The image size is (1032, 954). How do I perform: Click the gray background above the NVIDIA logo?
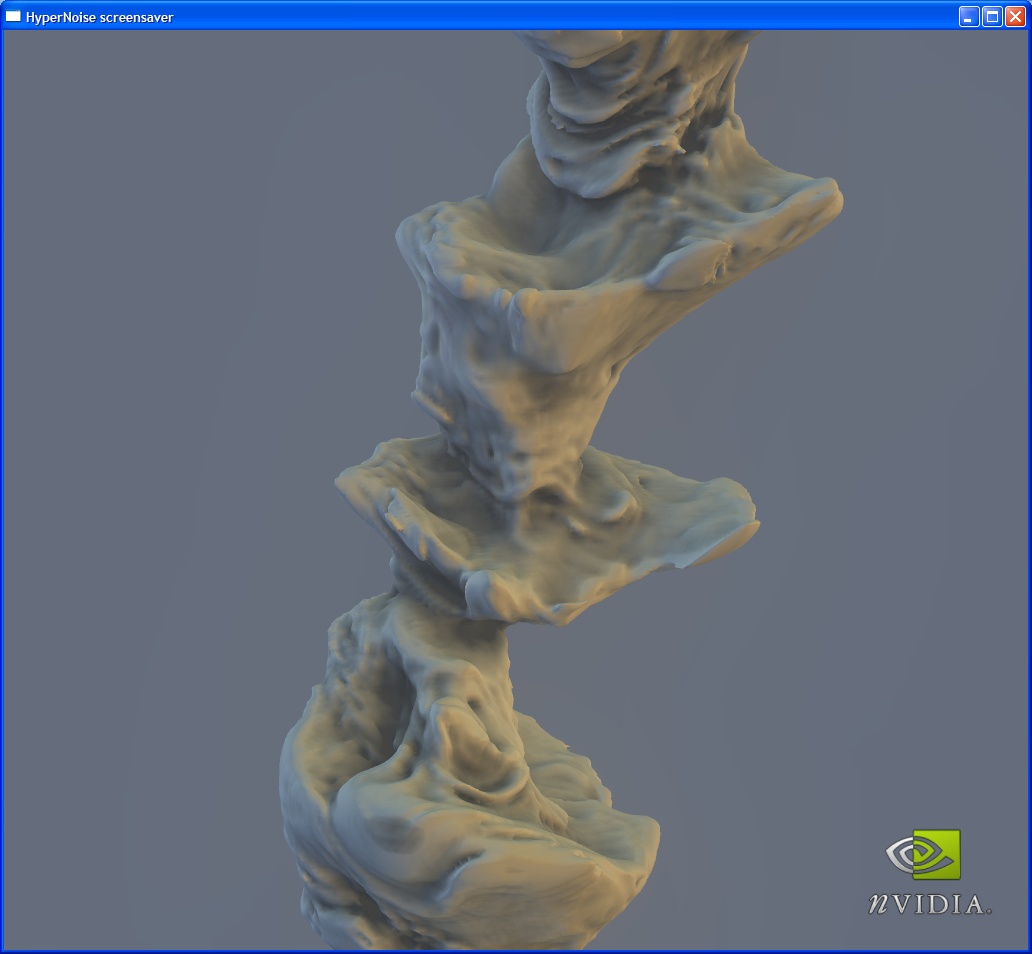[x=920, y=650]
